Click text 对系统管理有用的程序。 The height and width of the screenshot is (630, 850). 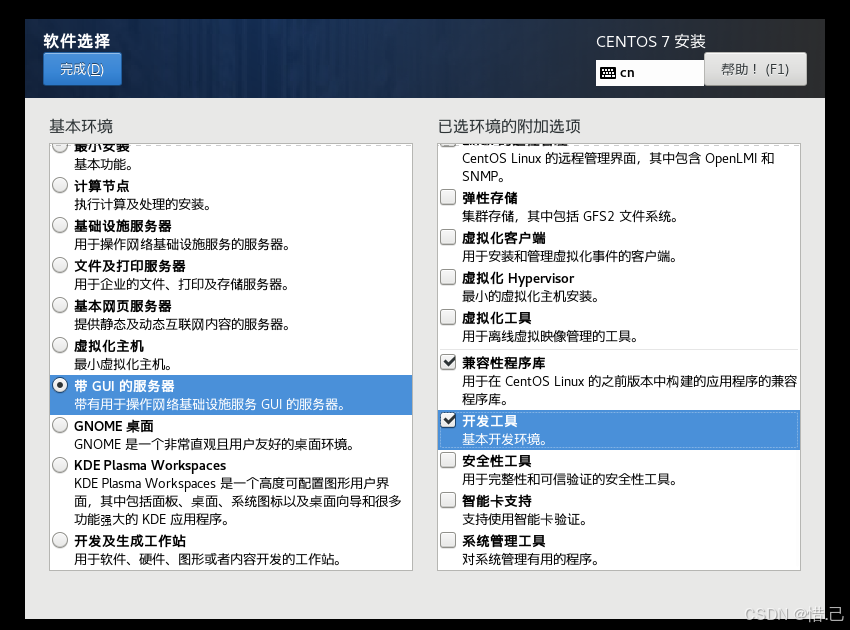click(530, 560)
